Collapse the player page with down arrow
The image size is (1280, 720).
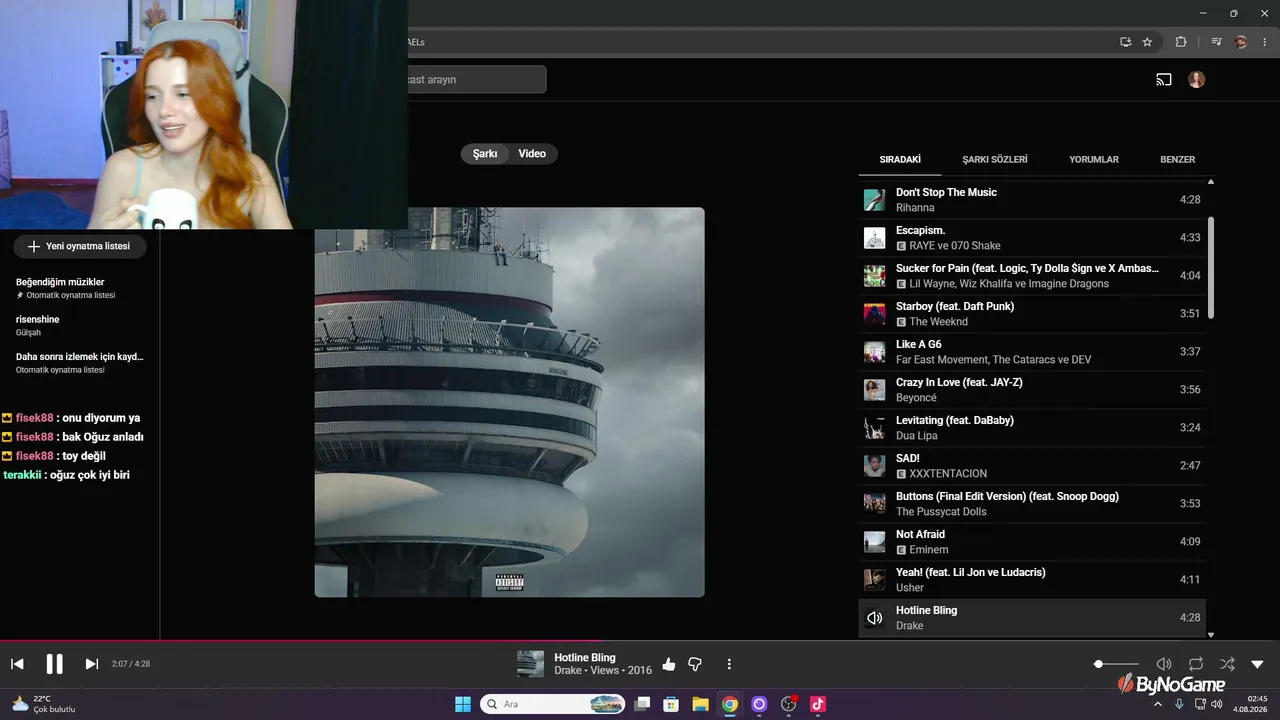[1258, 664]
